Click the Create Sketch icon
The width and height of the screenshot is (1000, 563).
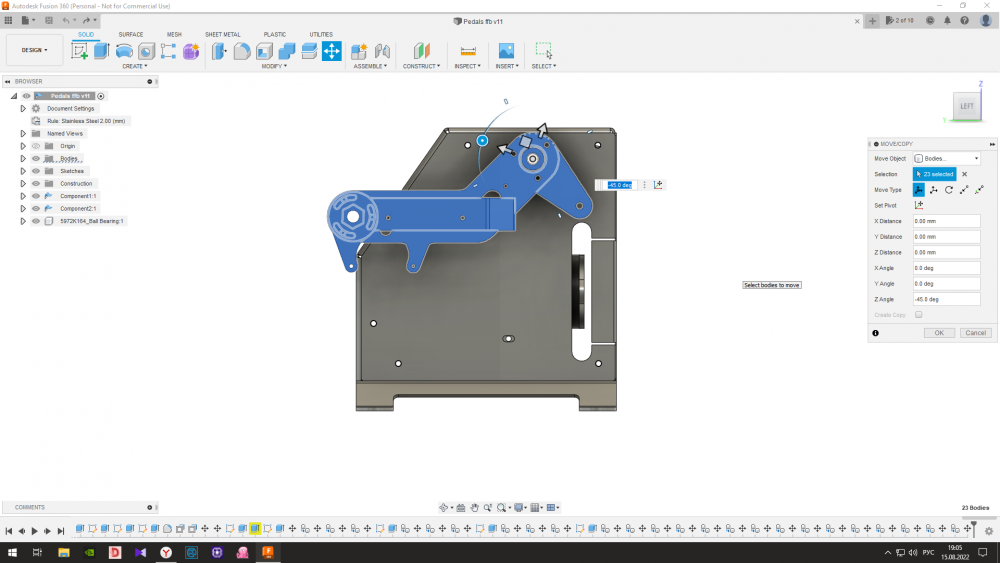(x=79, y=51)
